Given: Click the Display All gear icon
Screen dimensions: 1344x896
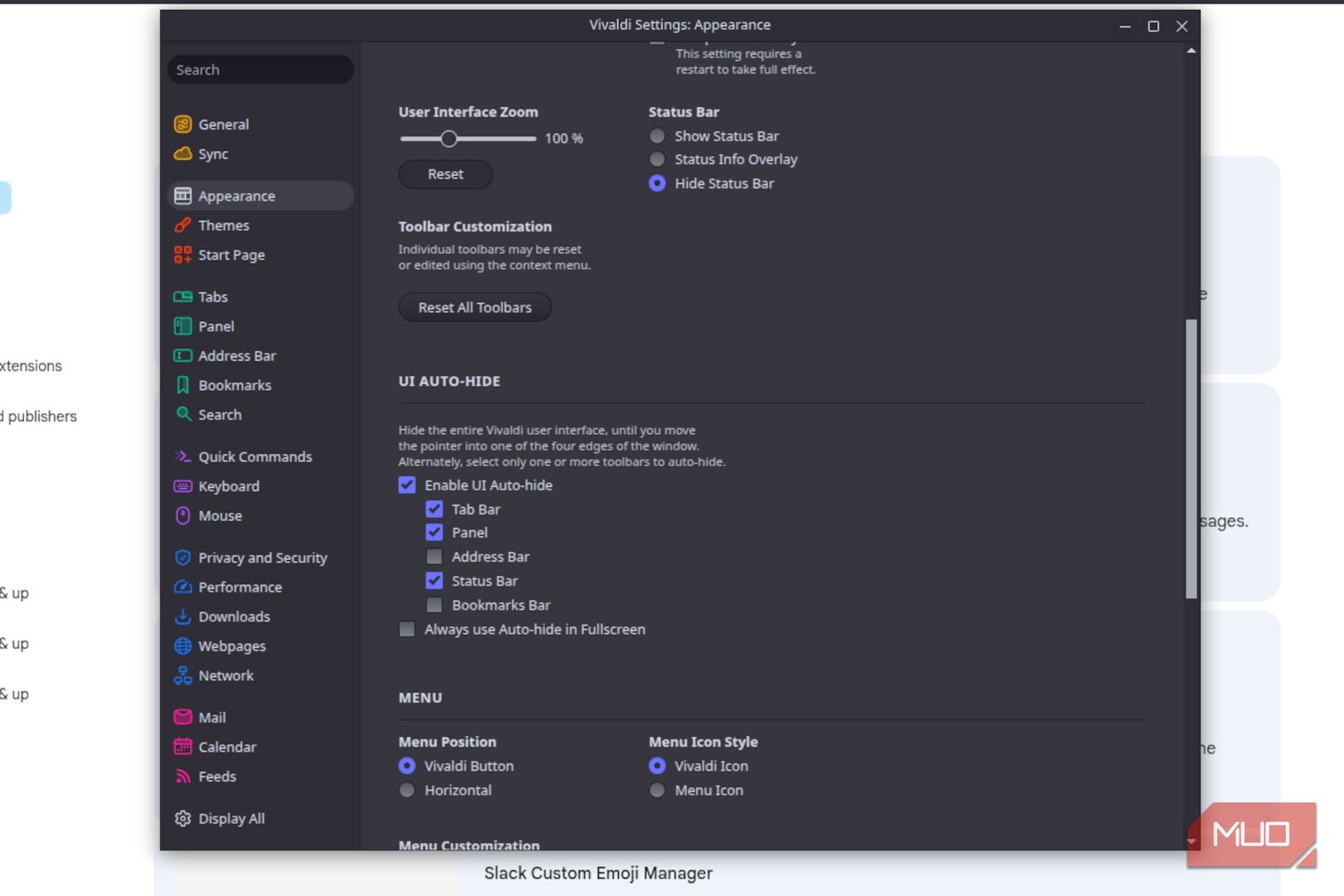Looking at the screenshot, I should tap(183, 818).
